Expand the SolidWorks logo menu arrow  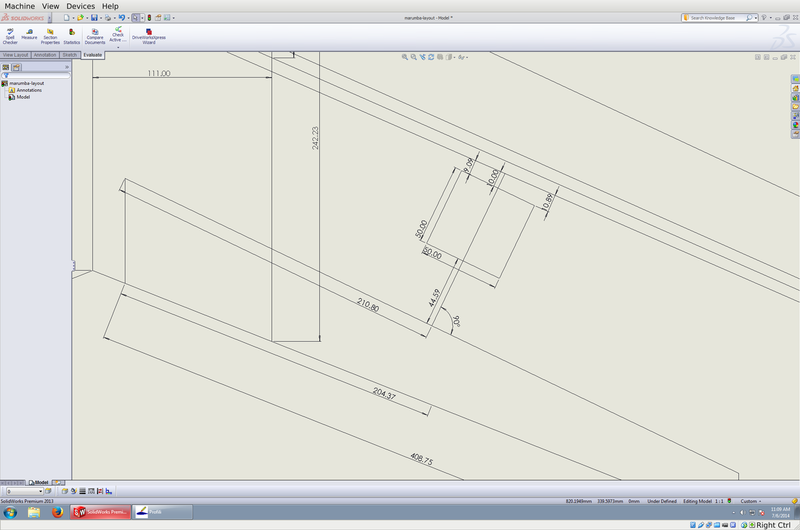click(x=50, y=18)
